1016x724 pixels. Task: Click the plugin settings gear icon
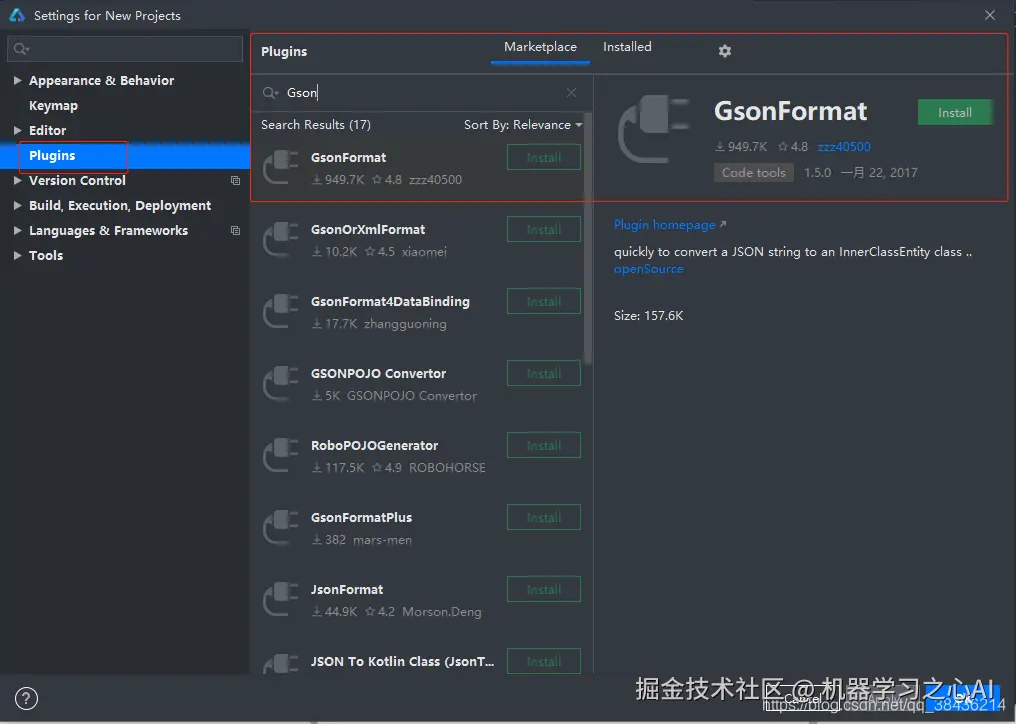pos(724,51)
